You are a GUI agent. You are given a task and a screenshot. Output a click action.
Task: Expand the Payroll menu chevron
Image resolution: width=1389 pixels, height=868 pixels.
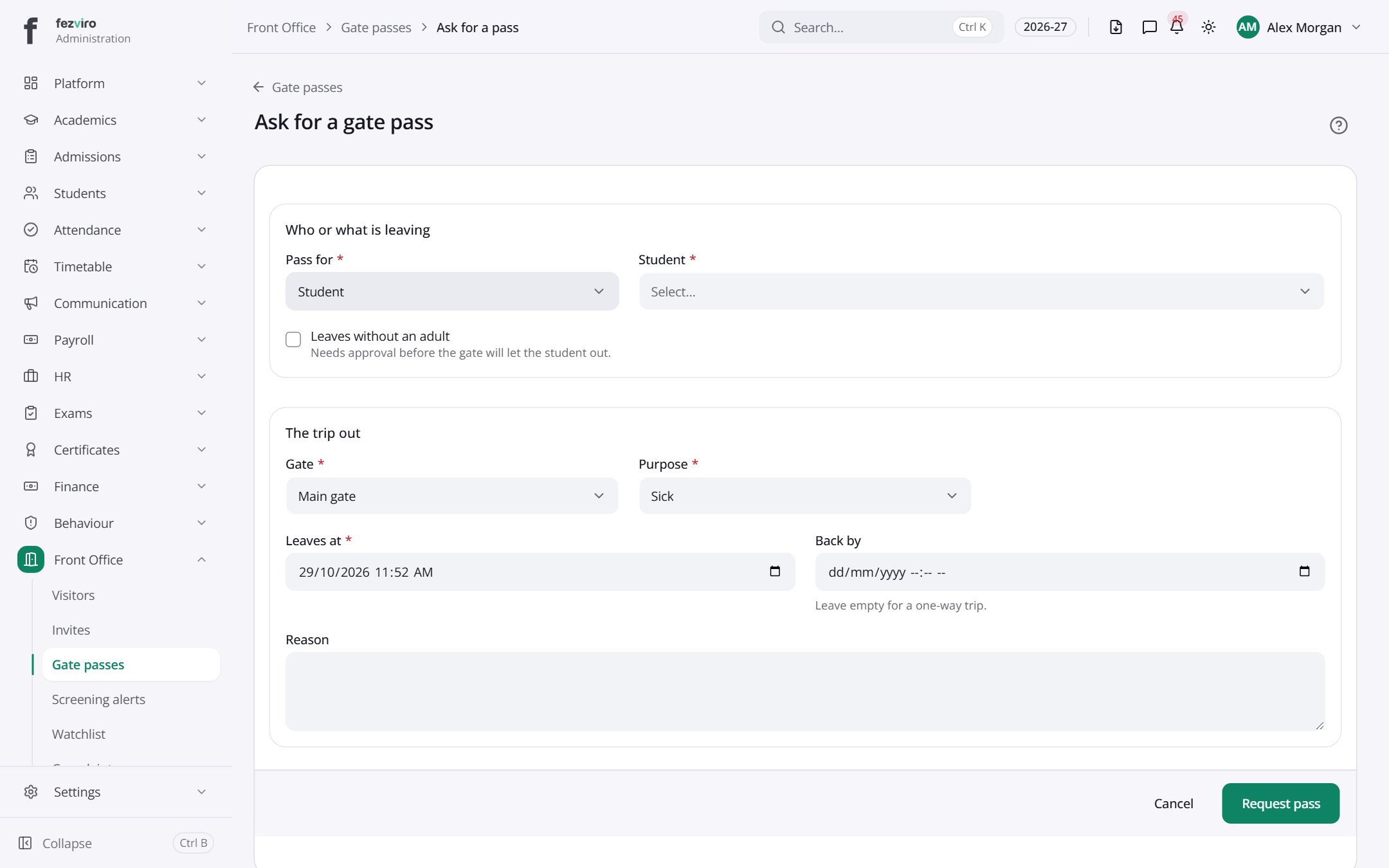(201, 339)
